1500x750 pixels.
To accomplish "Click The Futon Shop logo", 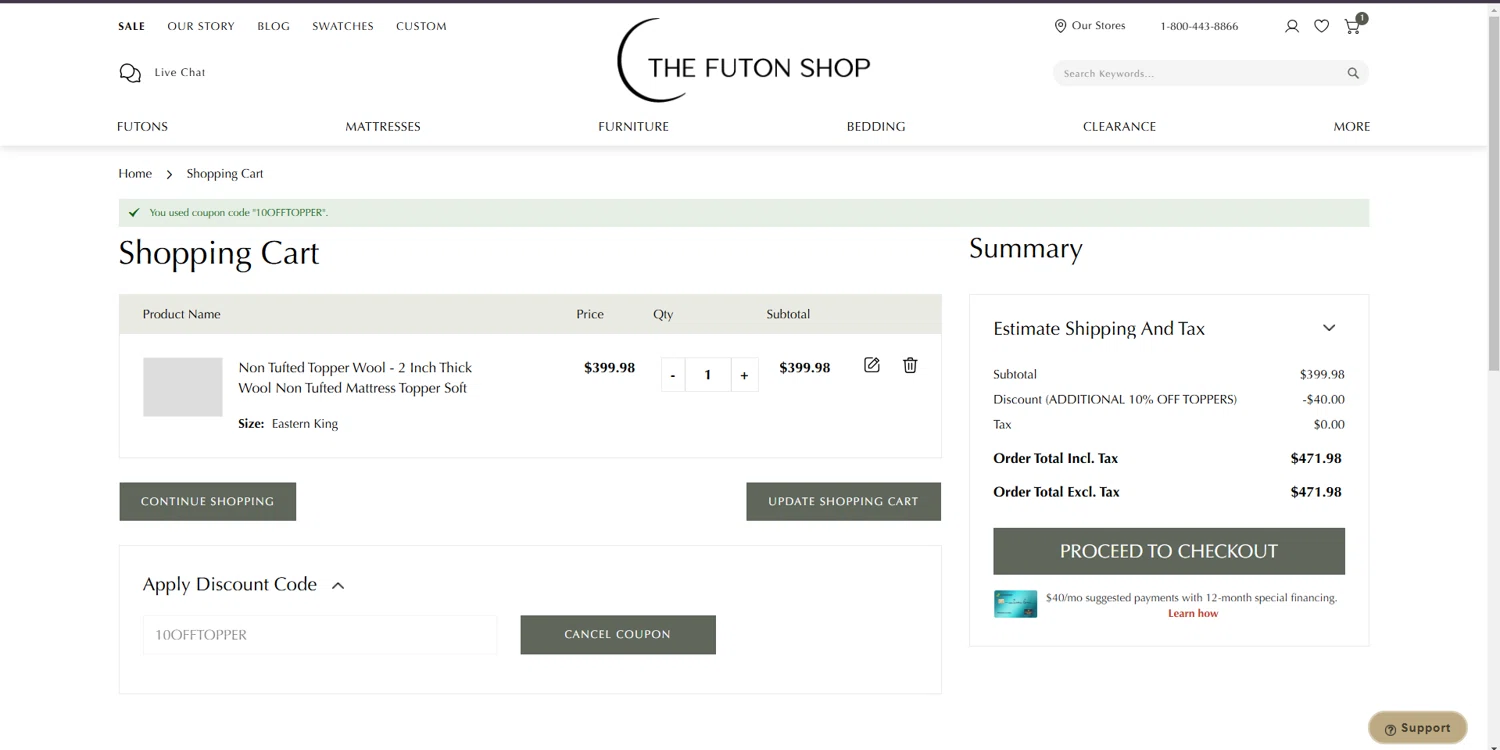I will coord(744,60).
